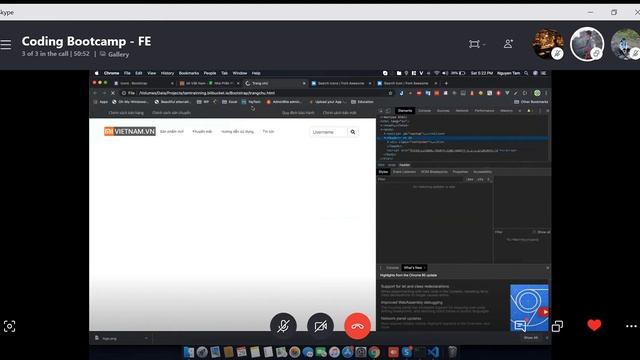Select the Styles pane tab
Viewport: 640px width, 360px height.
pyautogui.click(x=383, y=172)
